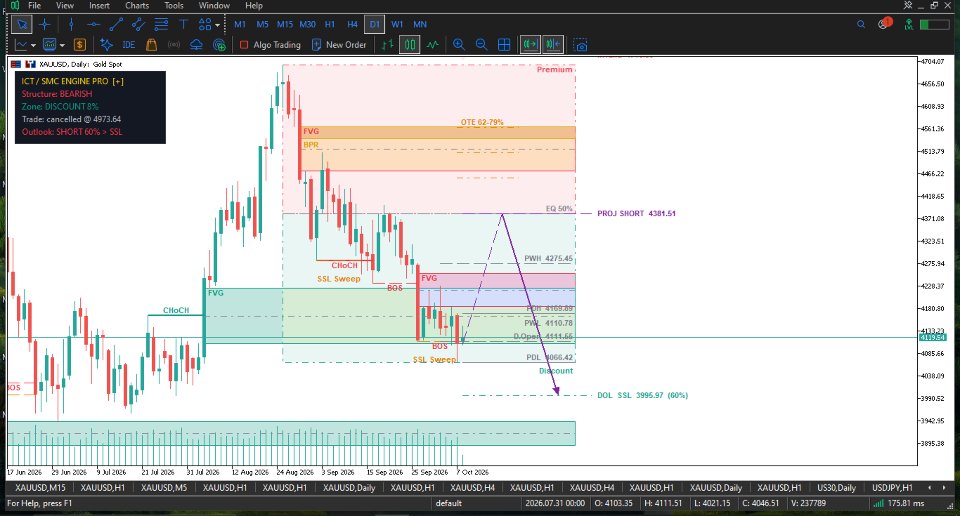Choose the horizontal line drawing tool

coord(93,24)
